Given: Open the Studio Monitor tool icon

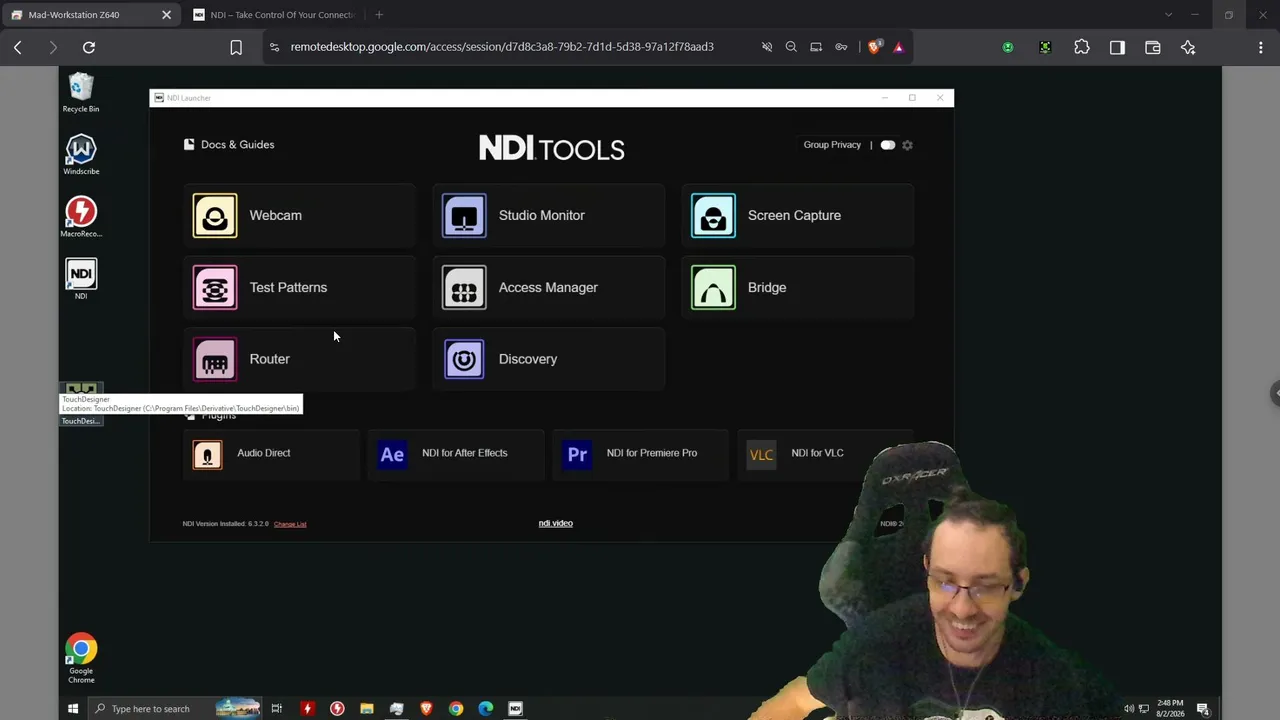Looking at the screenshot, I should pos(464,215).
